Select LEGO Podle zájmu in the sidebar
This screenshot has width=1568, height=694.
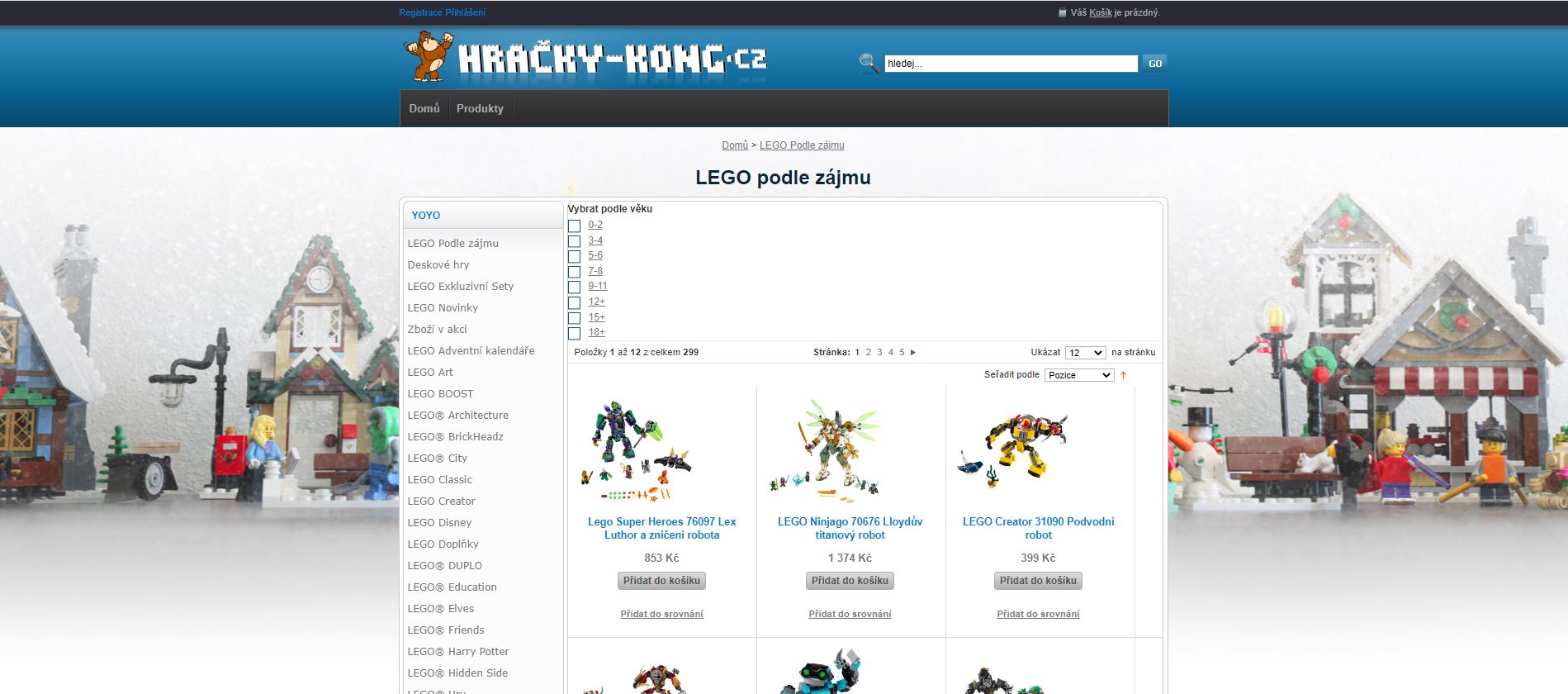click(x=452, y=243)
